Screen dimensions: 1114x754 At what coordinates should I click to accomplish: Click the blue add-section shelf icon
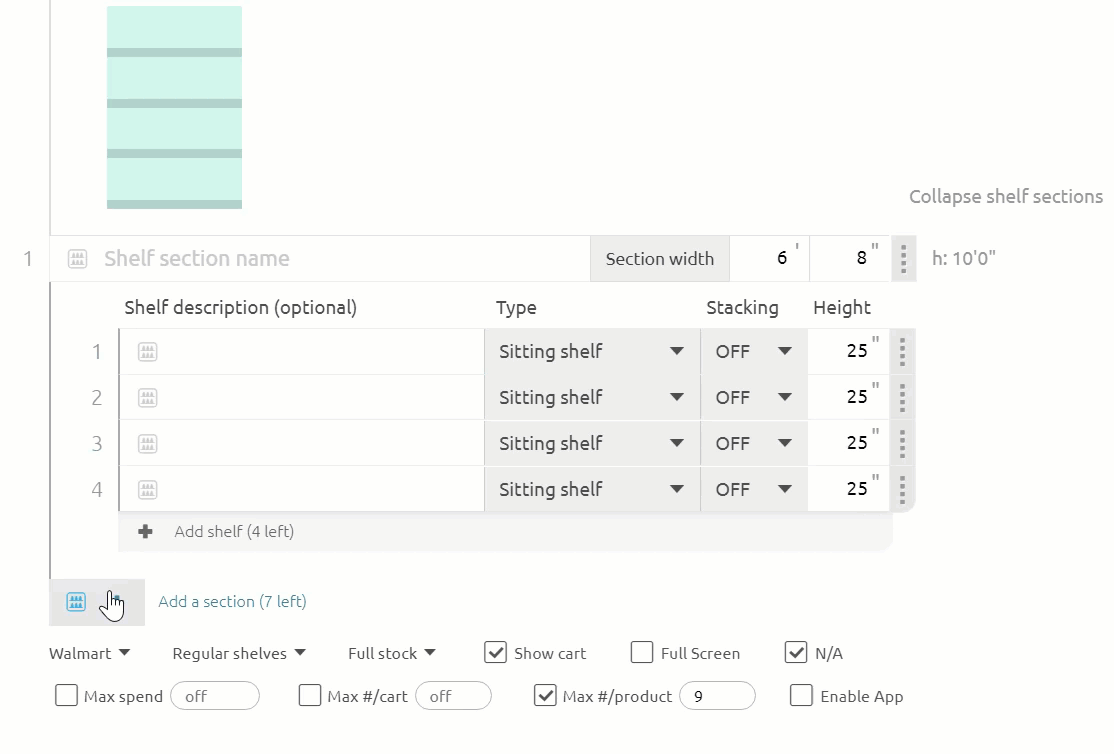point(76,602)
